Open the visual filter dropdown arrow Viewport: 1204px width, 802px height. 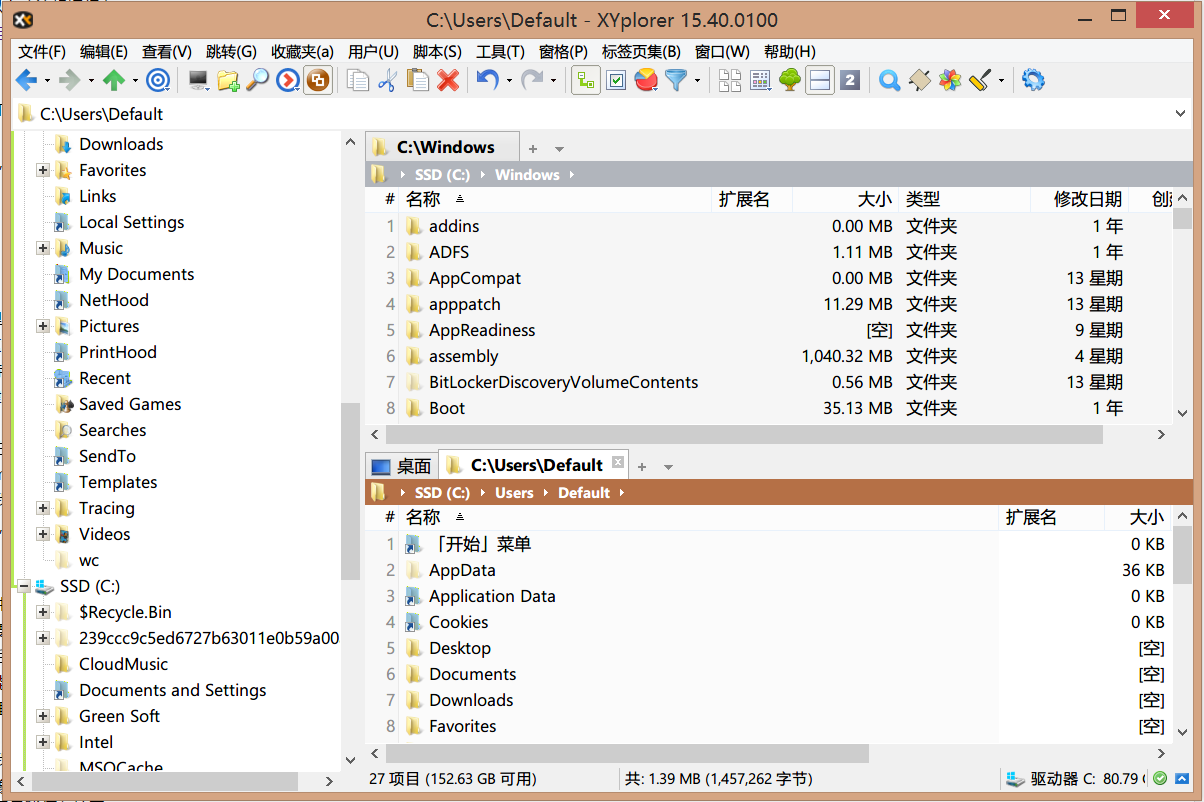(698, 81)
